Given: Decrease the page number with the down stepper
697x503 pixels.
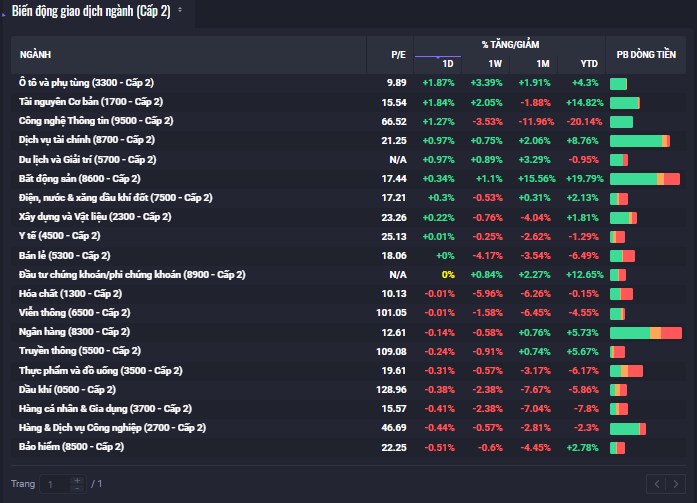Looking at the screenshot, I should [x=76, y=488].
